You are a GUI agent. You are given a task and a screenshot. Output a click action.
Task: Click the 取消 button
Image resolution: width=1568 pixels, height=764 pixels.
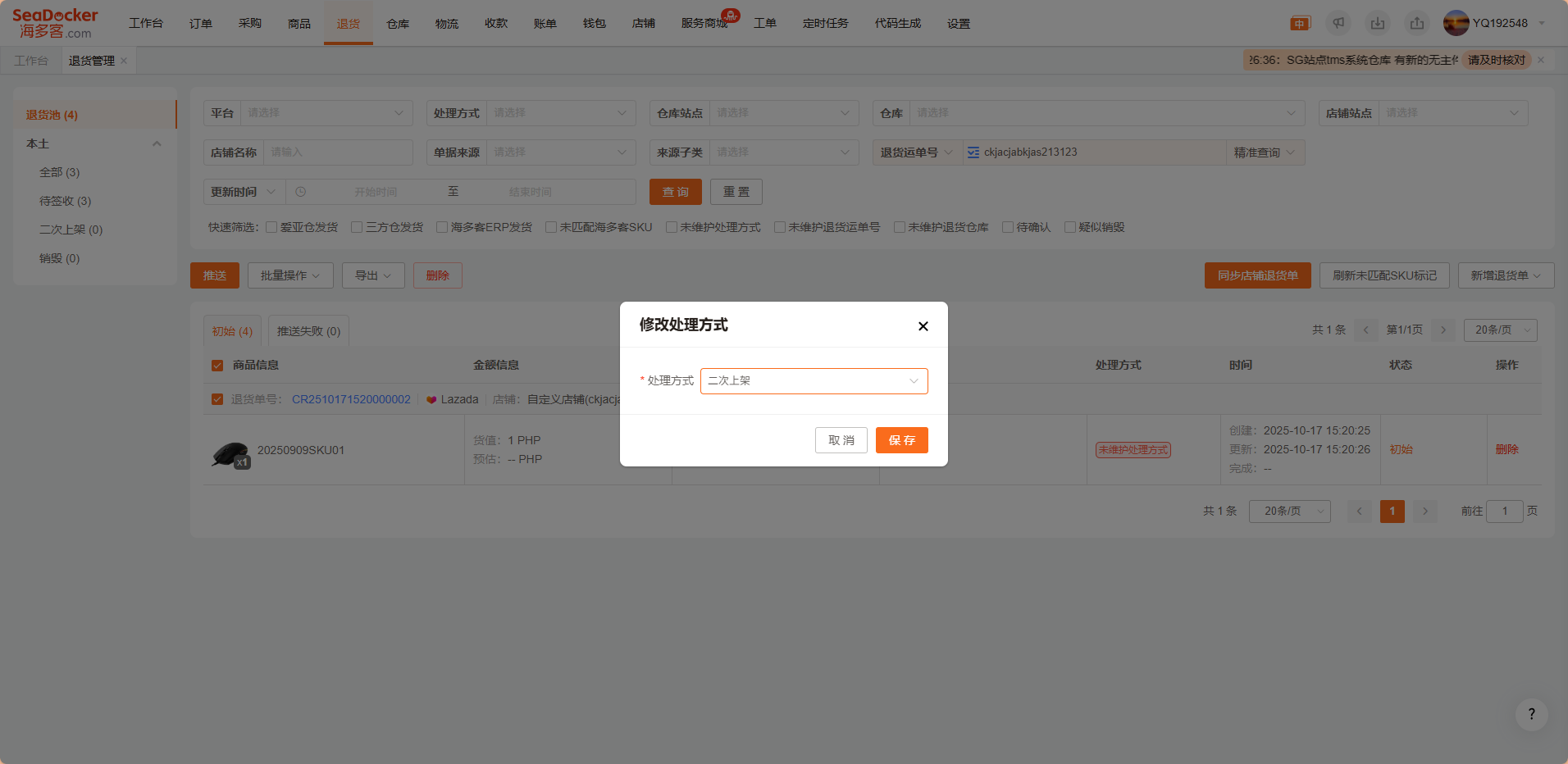[x=841, y=440]
